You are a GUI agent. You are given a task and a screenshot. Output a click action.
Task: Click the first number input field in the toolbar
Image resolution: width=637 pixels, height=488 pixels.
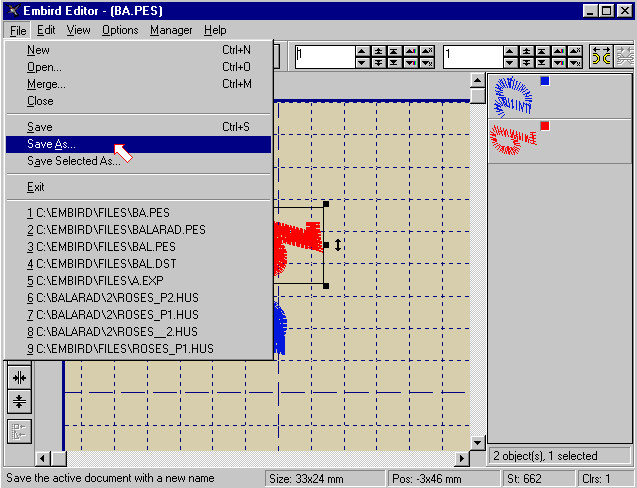coord(325,56)
